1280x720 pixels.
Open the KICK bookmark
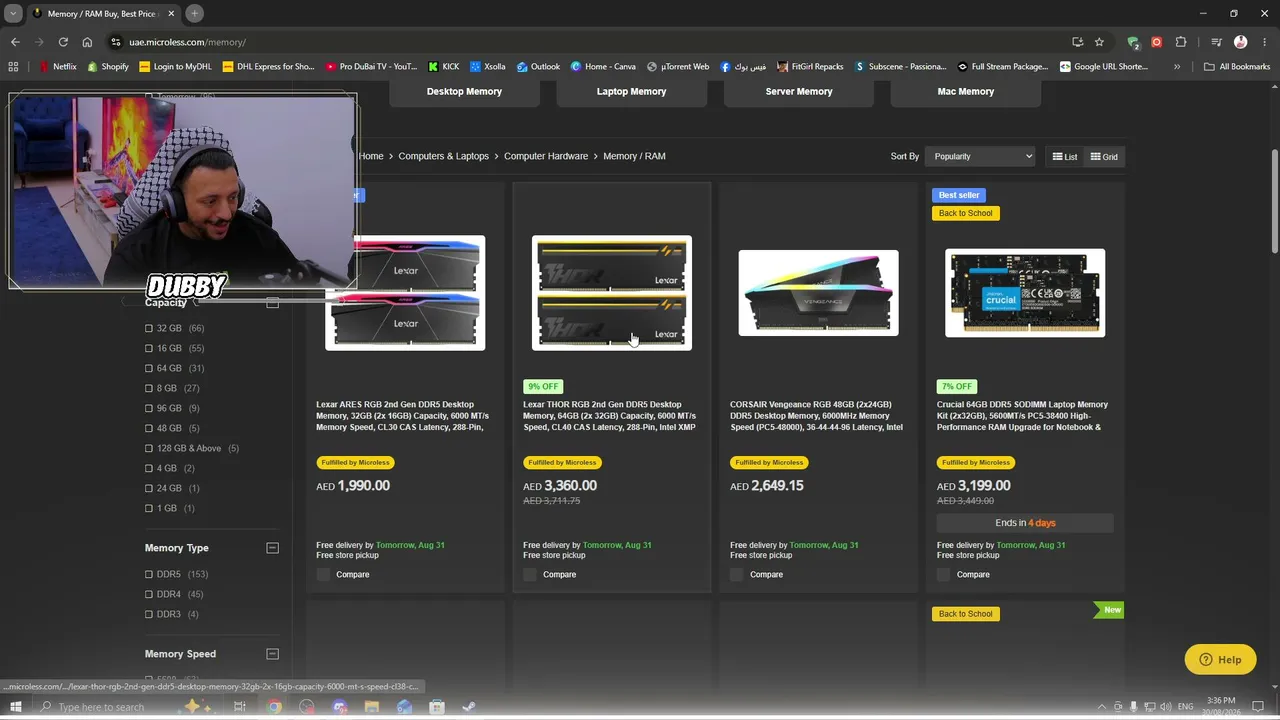tap(443, 67)
